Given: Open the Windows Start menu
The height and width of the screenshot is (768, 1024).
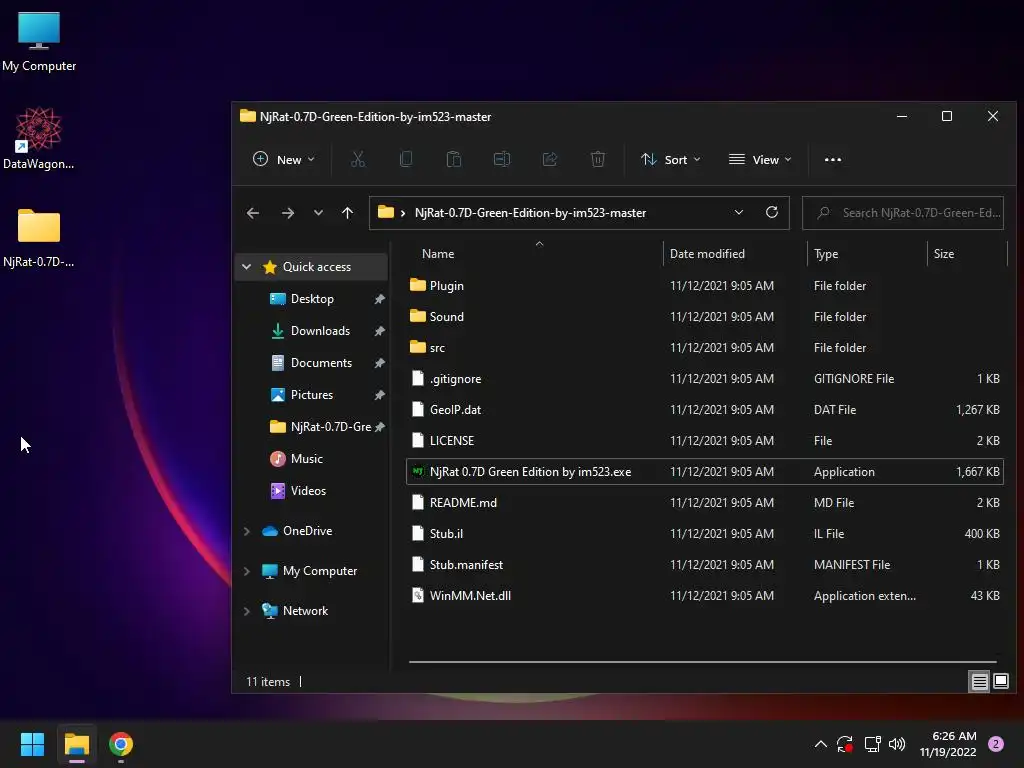Looking at the screenshot, I should tap(32, 744).
